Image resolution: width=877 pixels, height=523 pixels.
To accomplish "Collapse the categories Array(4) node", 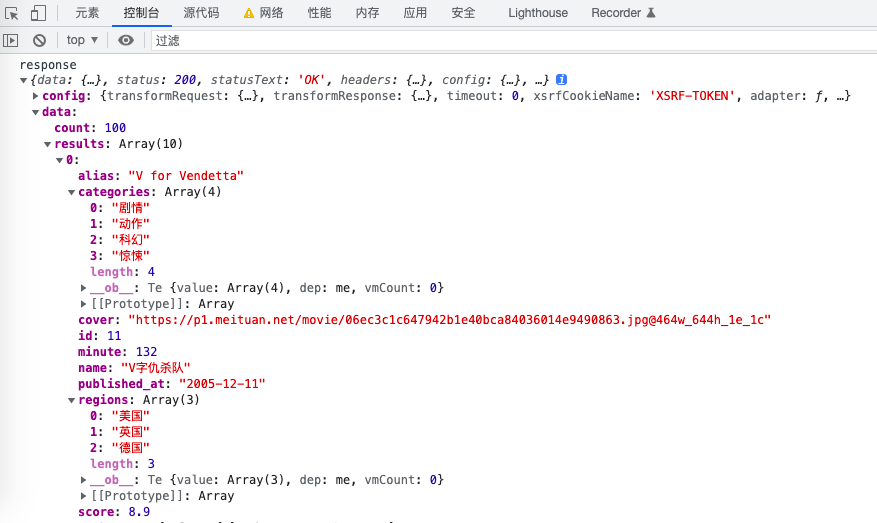I will [x=72, y=192].
